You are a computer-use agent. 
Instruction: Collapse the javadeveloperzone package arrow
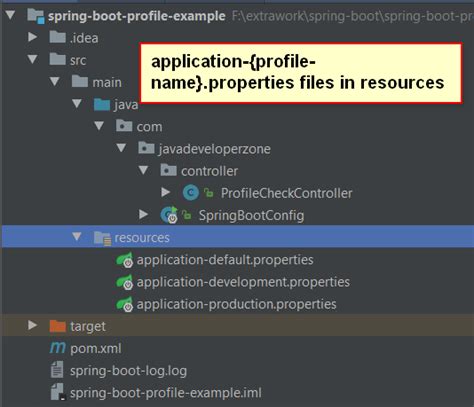click(x=121, y=148)
